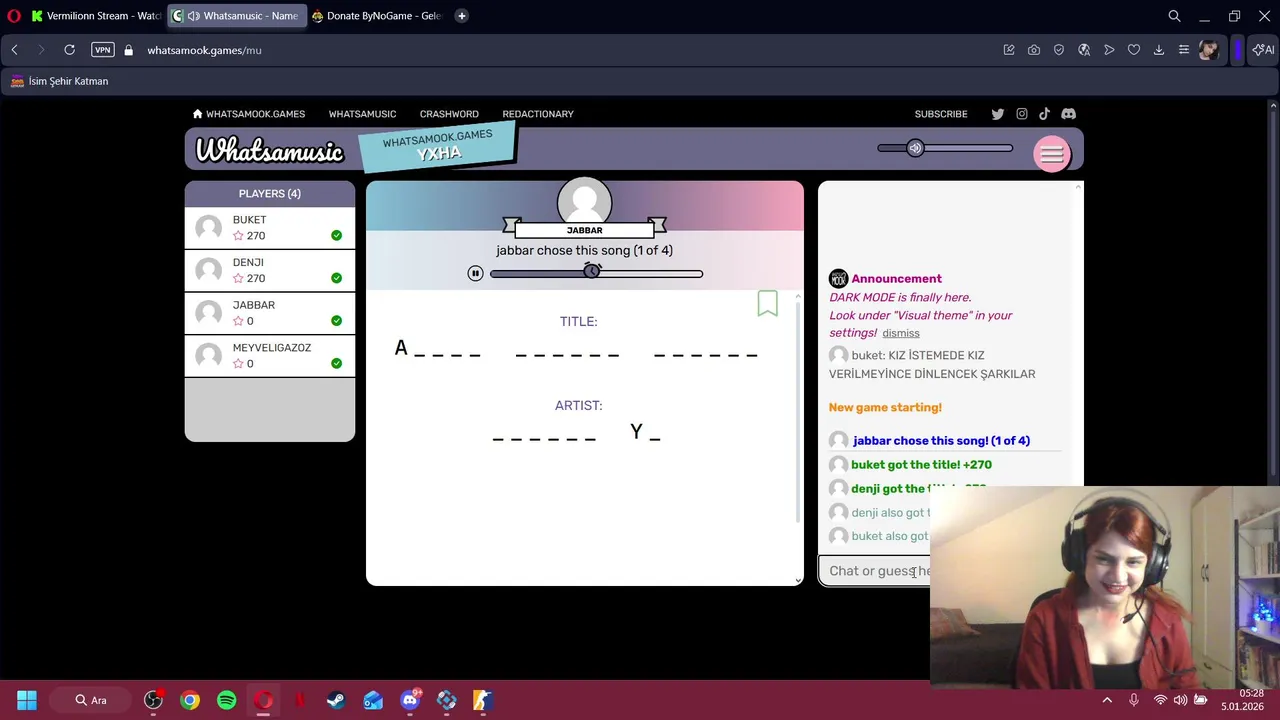This screenshot has height=720, width=1280.
Task: Open Discord from the taskbar
Action: point(410,700)
